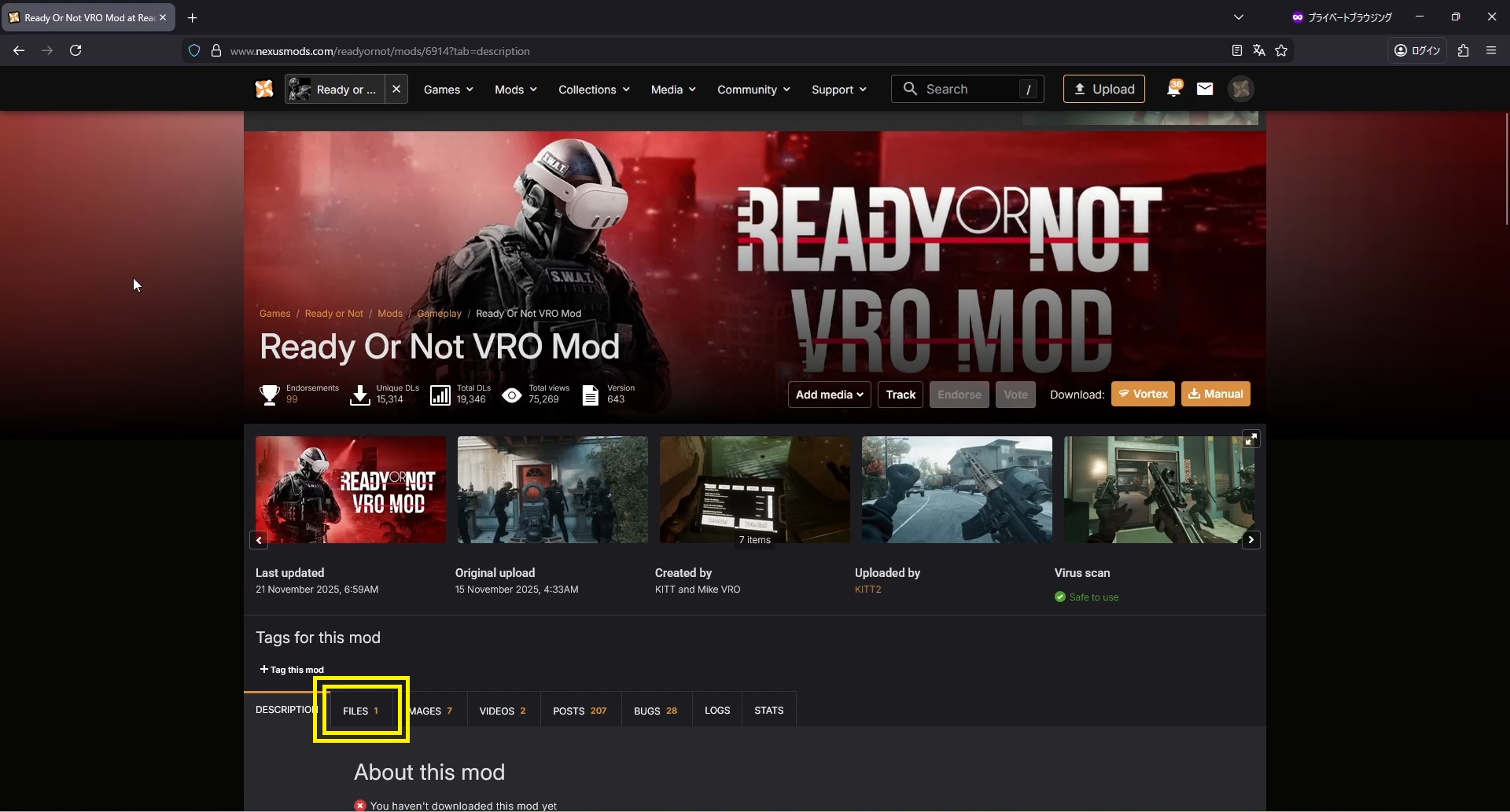The height and width of the screenshot is (812, 1510).
Task: Open the Add media dropdown
Action: (x=829, y=395)
